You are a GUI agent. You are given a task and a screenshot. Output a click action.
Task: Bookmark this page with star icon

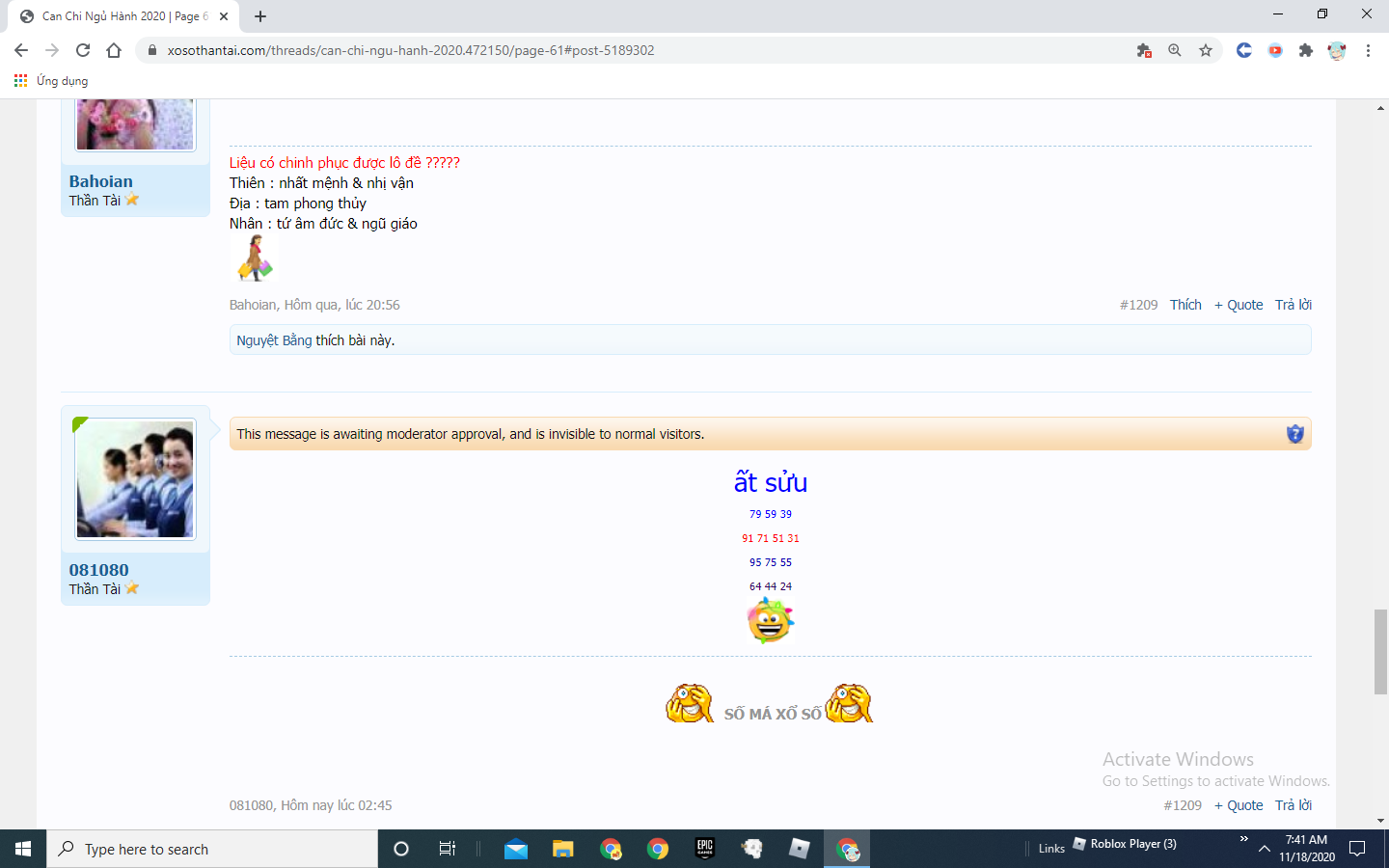coord(1206,50)
